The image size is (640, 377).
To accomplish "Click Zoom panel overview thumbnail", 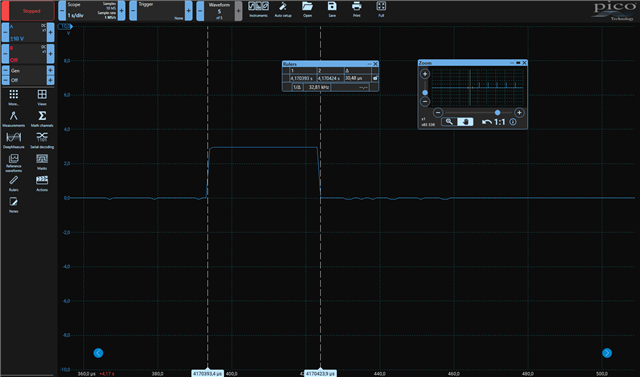I will [x=478, y=87].
